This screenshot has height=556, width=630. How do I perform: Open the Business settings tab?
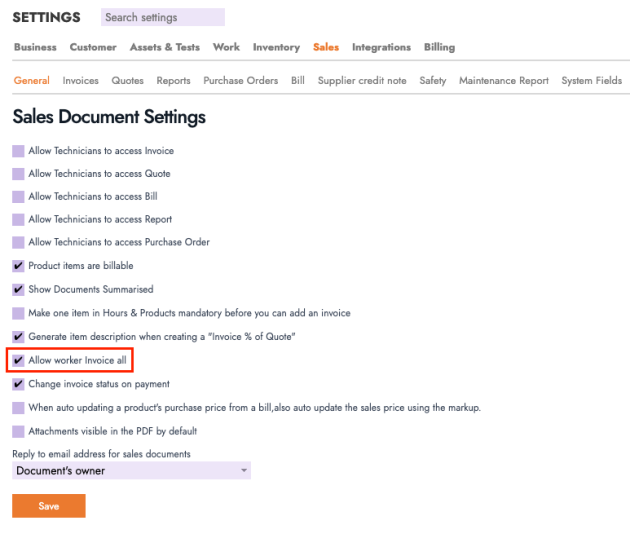coord(35,47)
